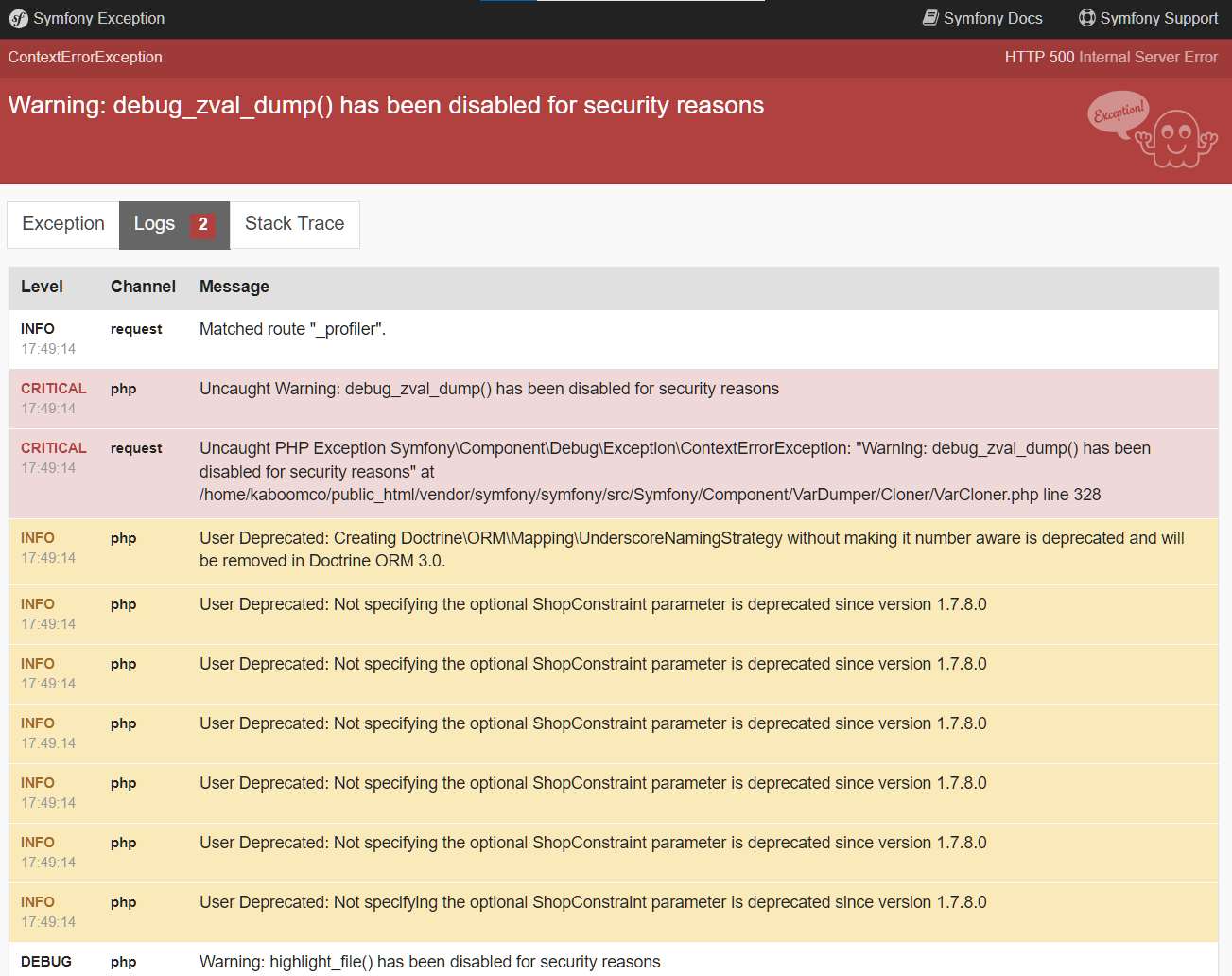Click the Symfony Support lifebuoy icon

tap(1087, 18)
